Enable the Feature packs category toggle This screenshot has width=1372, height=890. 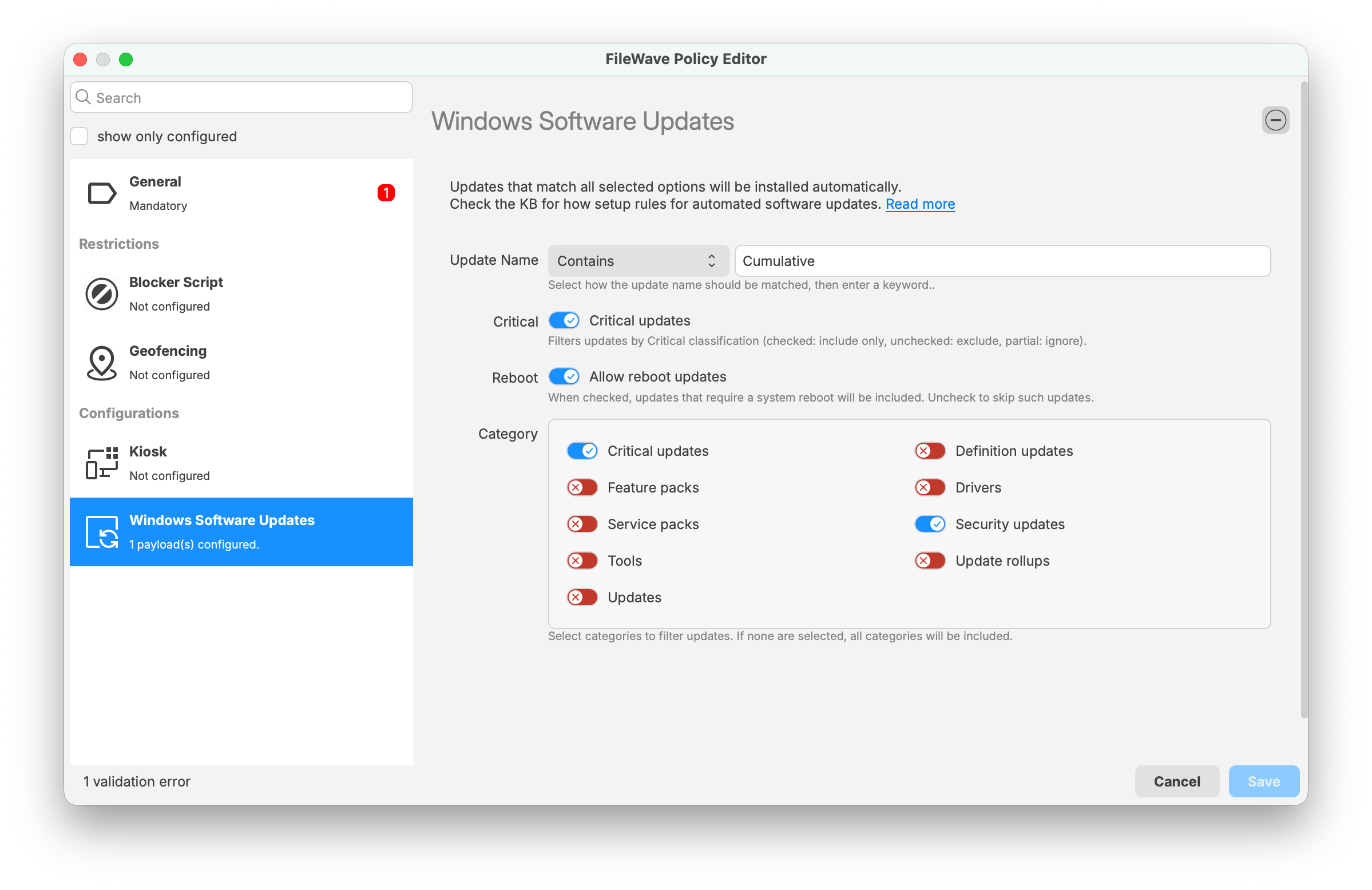582,488
